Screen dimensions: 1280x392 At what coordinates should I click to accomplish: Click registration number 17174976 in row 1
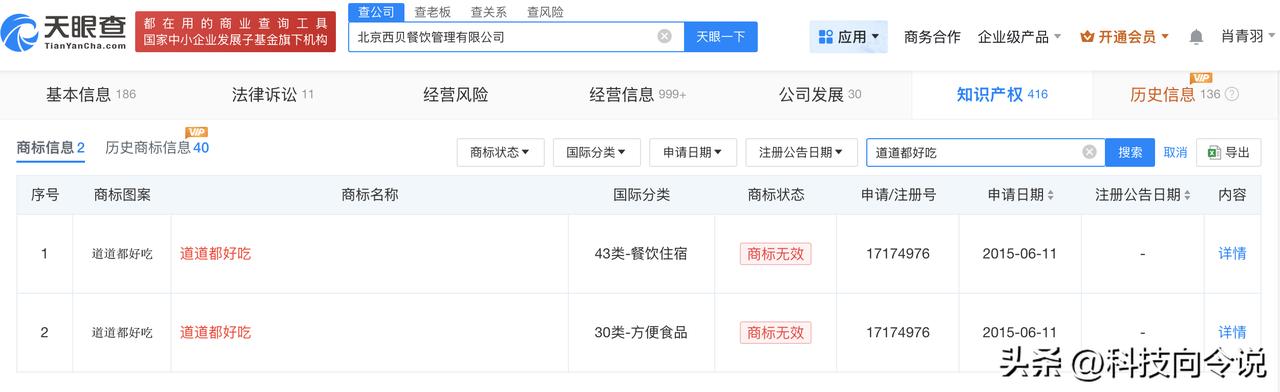(x=897, y=254)
